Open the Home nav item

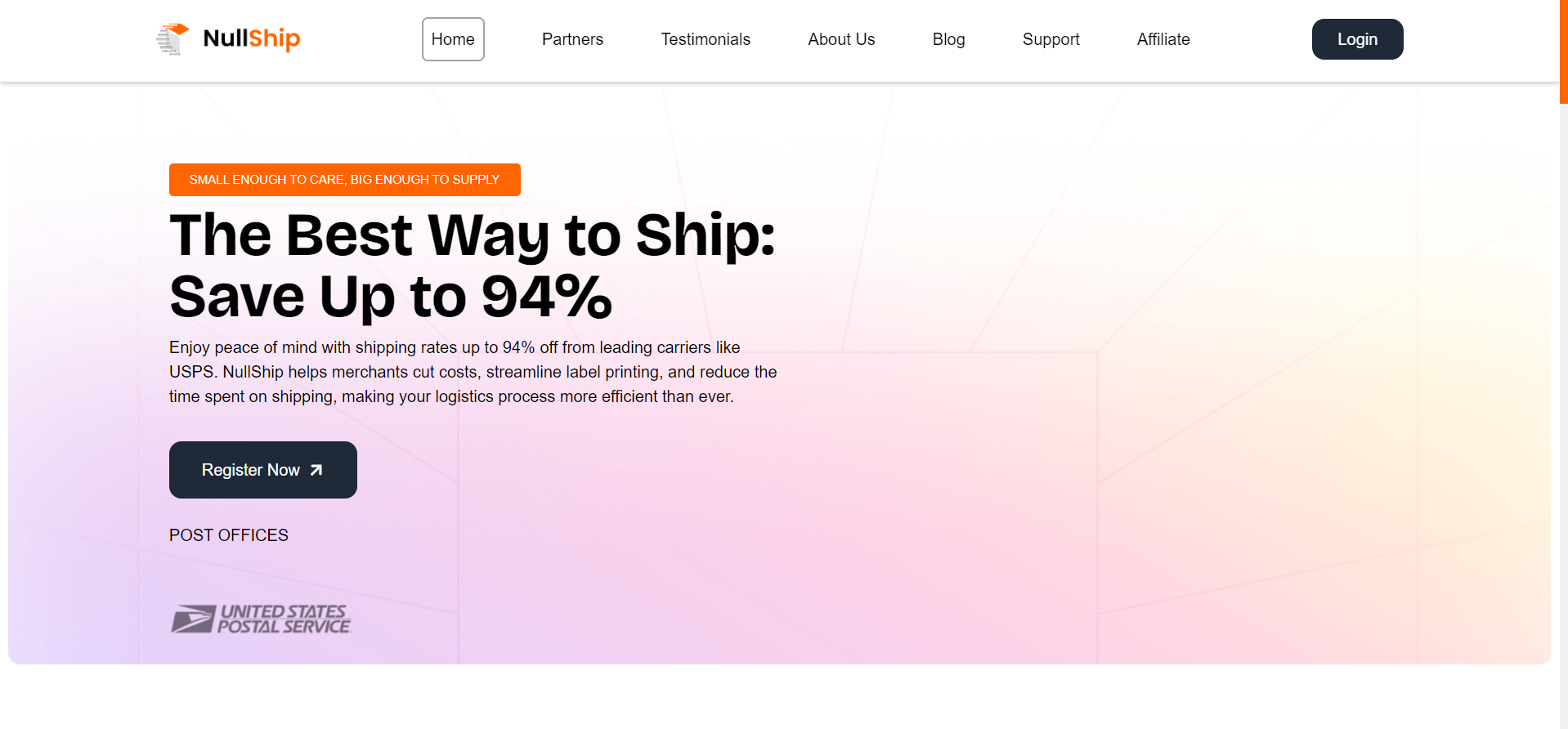pyautogui.click(x=453, y=39)
